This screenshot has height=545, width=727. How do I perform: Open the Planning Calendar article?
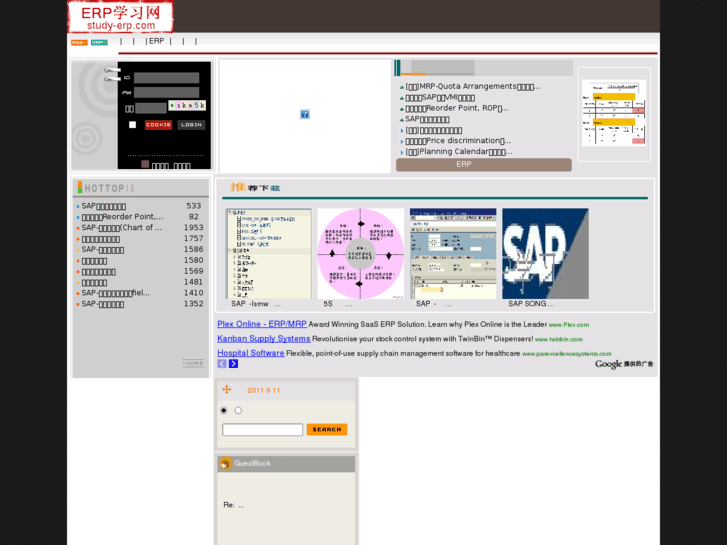pyautogui.click(x=459, y=152)
